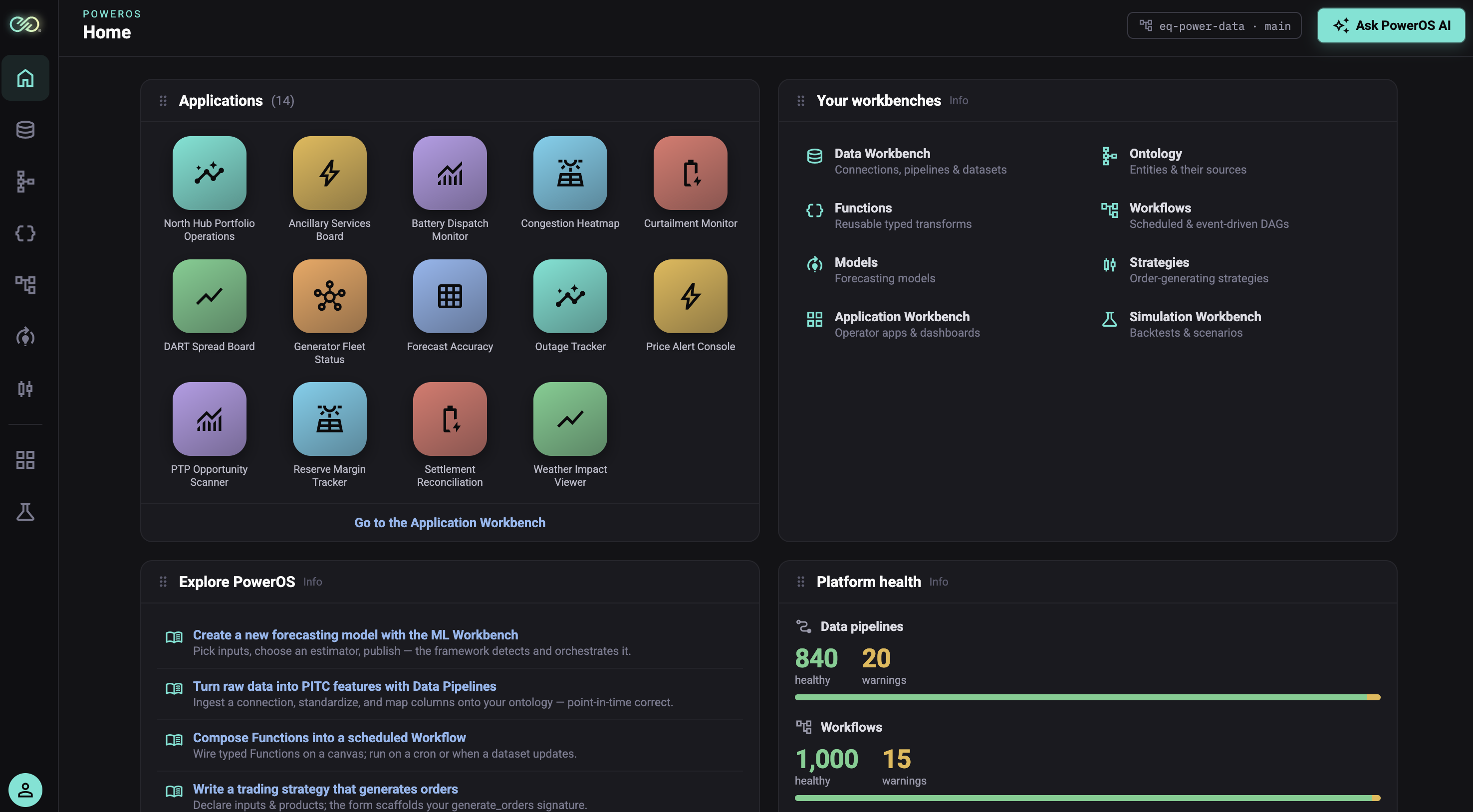Follow Go to the Application Workbench link
Image resolution: width=1473 pixels, height=812 pixels.
pyautogui.click(x=450, y=522)
